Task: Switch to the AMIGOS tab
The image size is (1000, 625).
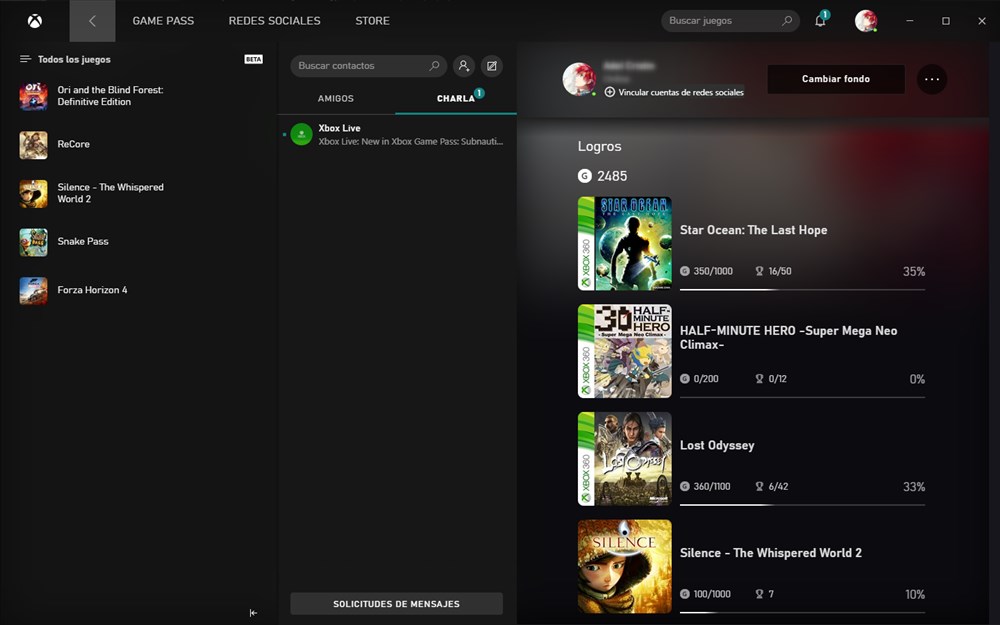Action: pos(335,98)
